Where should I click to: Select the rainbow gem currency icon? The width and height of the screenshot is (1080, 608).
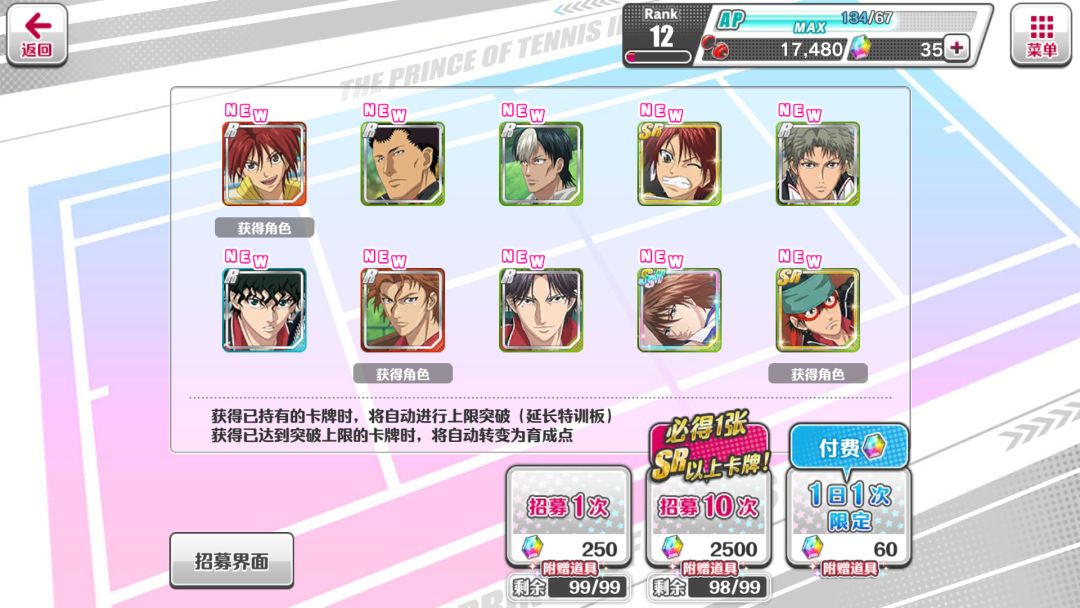click(859, 48)
